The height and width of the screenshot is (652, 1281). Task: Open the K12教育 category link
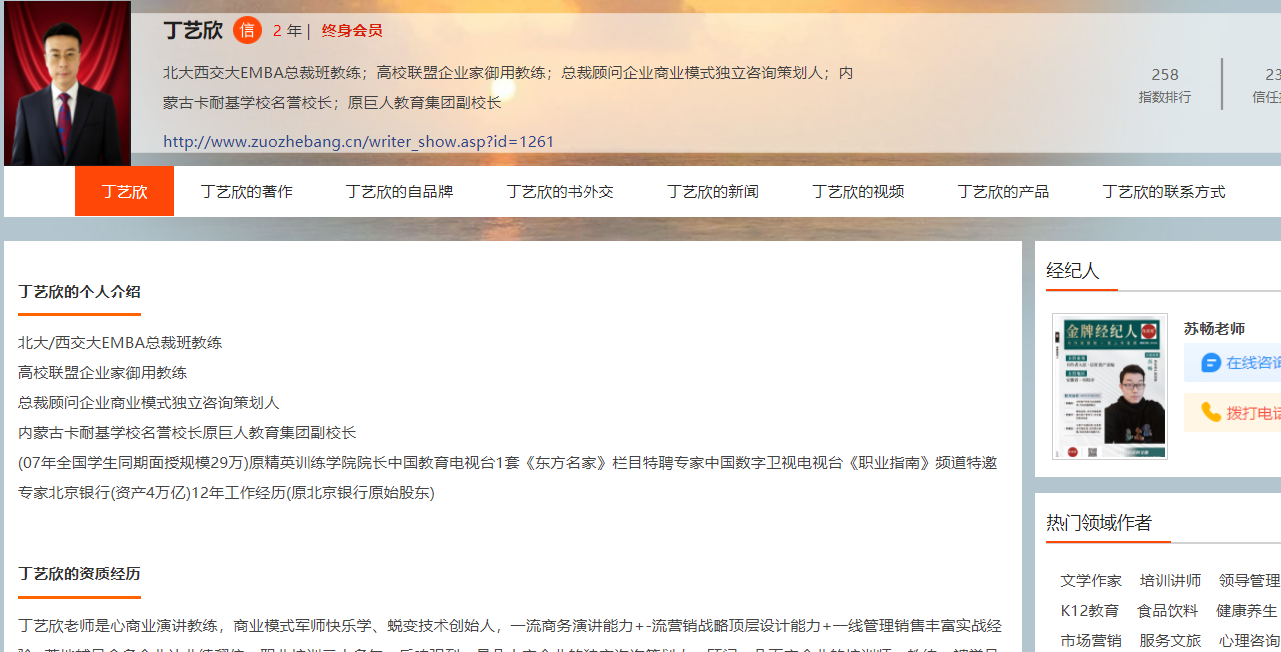[1089, 610]
